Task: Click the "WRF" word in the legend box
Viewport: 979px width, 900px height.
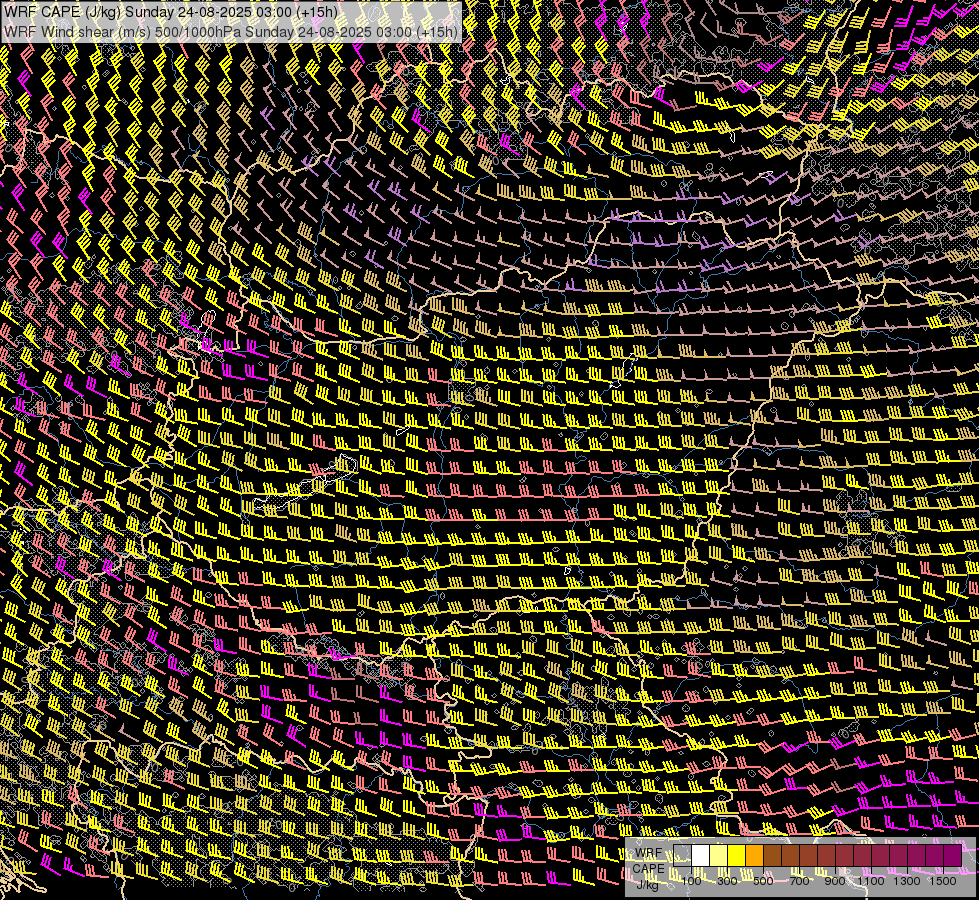Action: (x=649, y=853)
